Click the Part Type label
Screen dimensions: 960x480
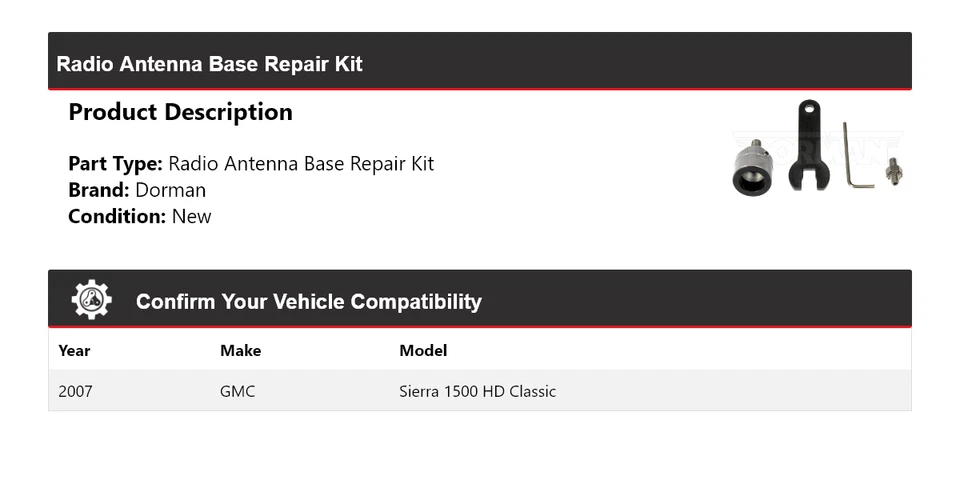115,164
